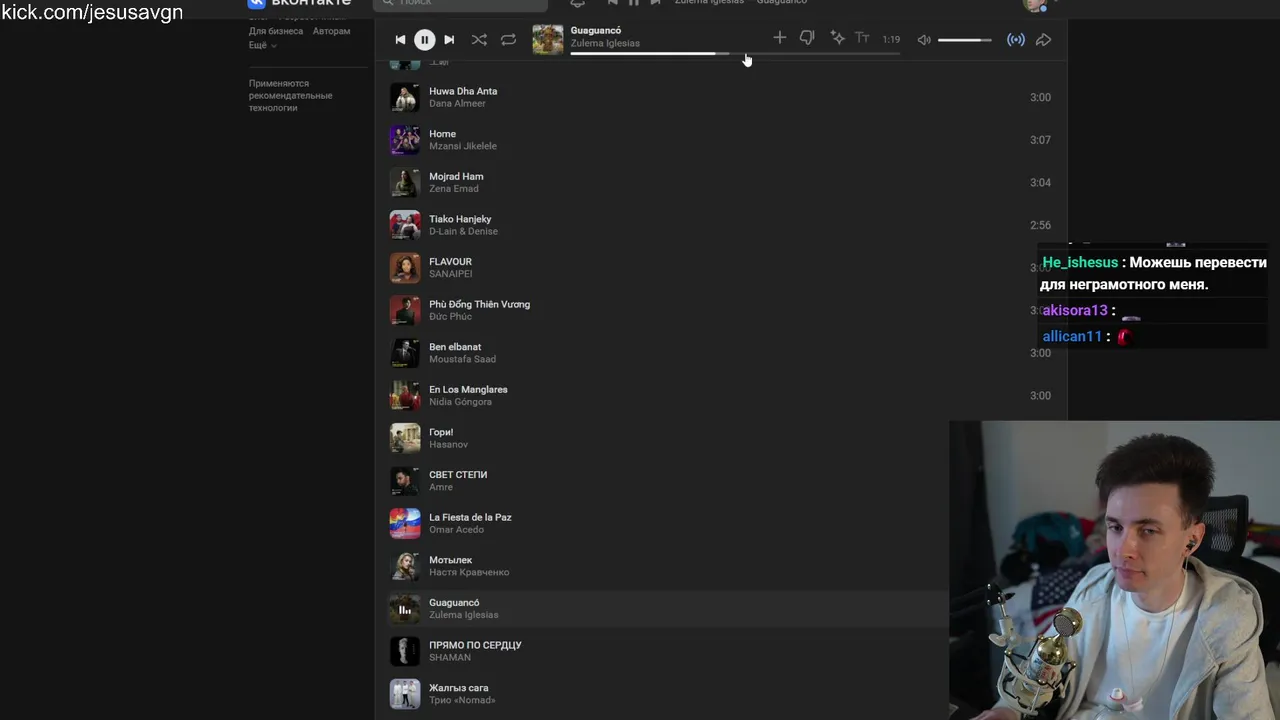Play Гори! track cover
1280x720 pixels.
tap(405, 438)
